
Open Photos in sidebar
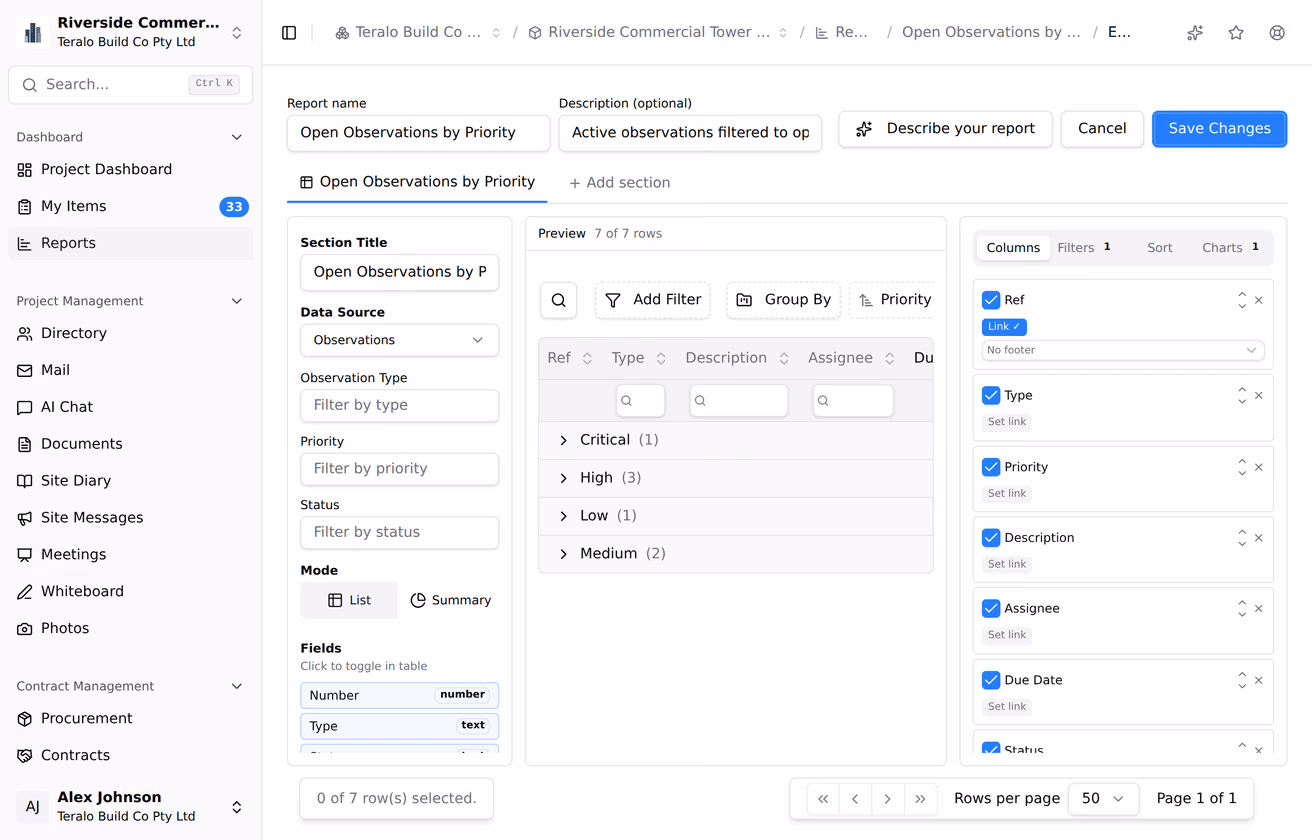[x=130, y=629]
